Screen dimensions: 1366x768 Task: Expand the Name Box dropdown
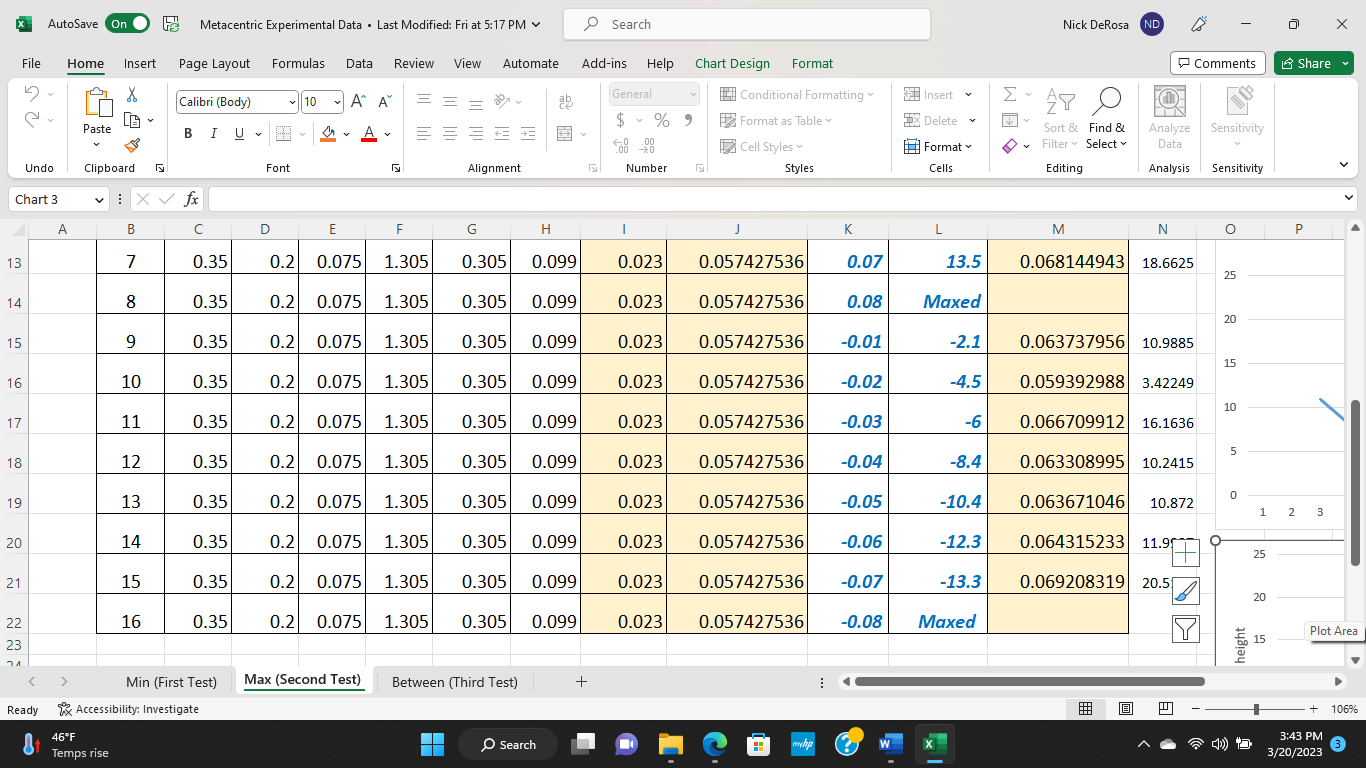(98, 199)
